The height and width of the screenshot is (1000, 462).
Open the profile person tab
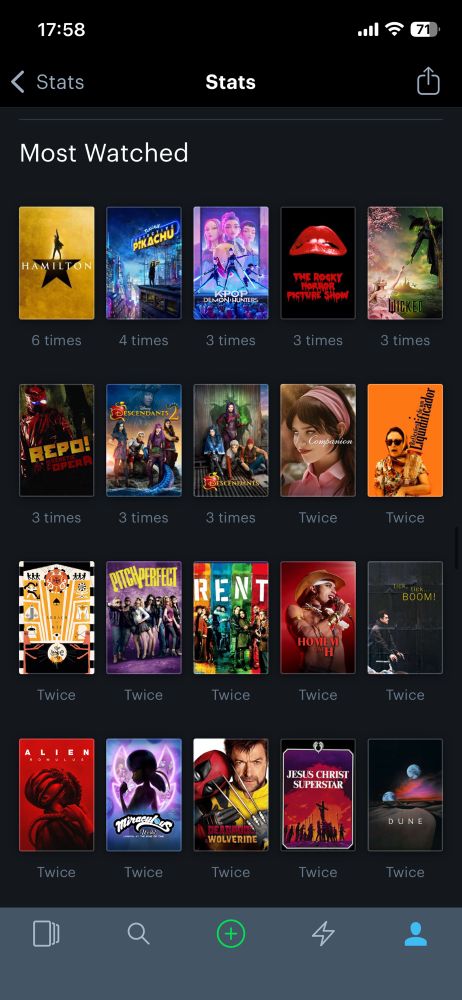click(x=415, y=934)
